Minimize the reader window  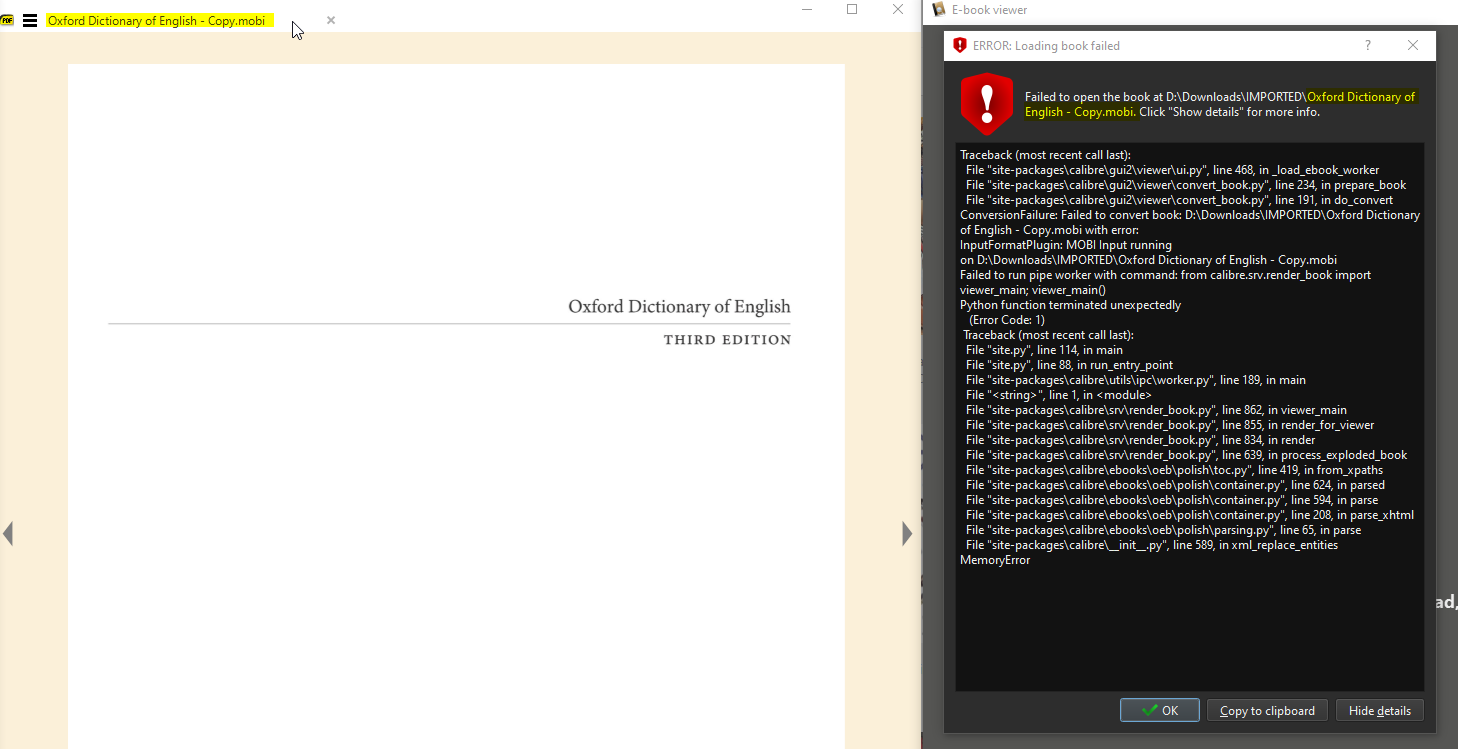(806, 9)
